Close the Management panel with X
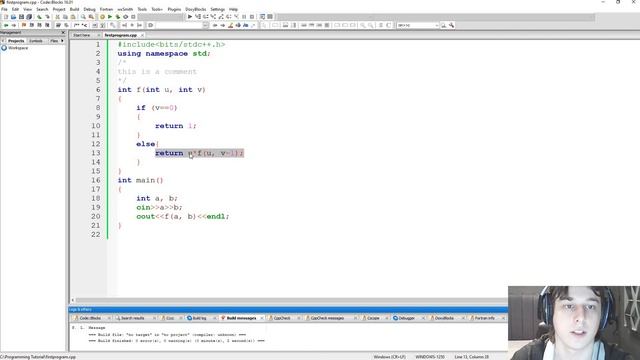 click(63, 32)
